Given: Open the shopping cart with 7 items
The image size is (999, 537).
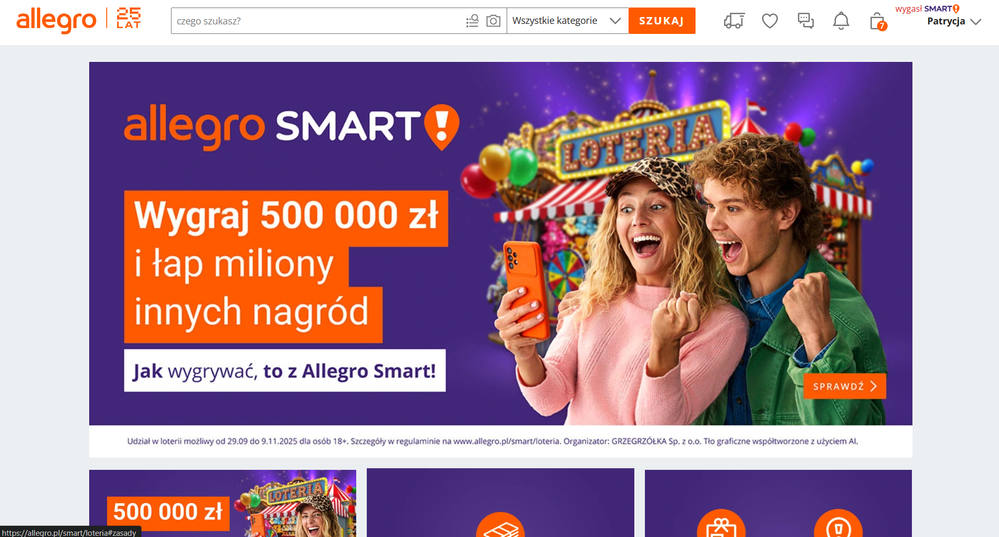Looking at the screenshot, I should coord(877,21).
